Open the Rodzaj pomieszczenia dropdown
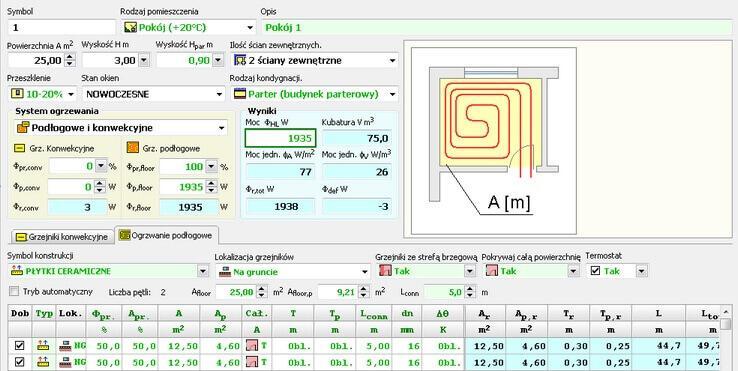The height and width of the screenshot is (371, 738). tap(250, 27)
